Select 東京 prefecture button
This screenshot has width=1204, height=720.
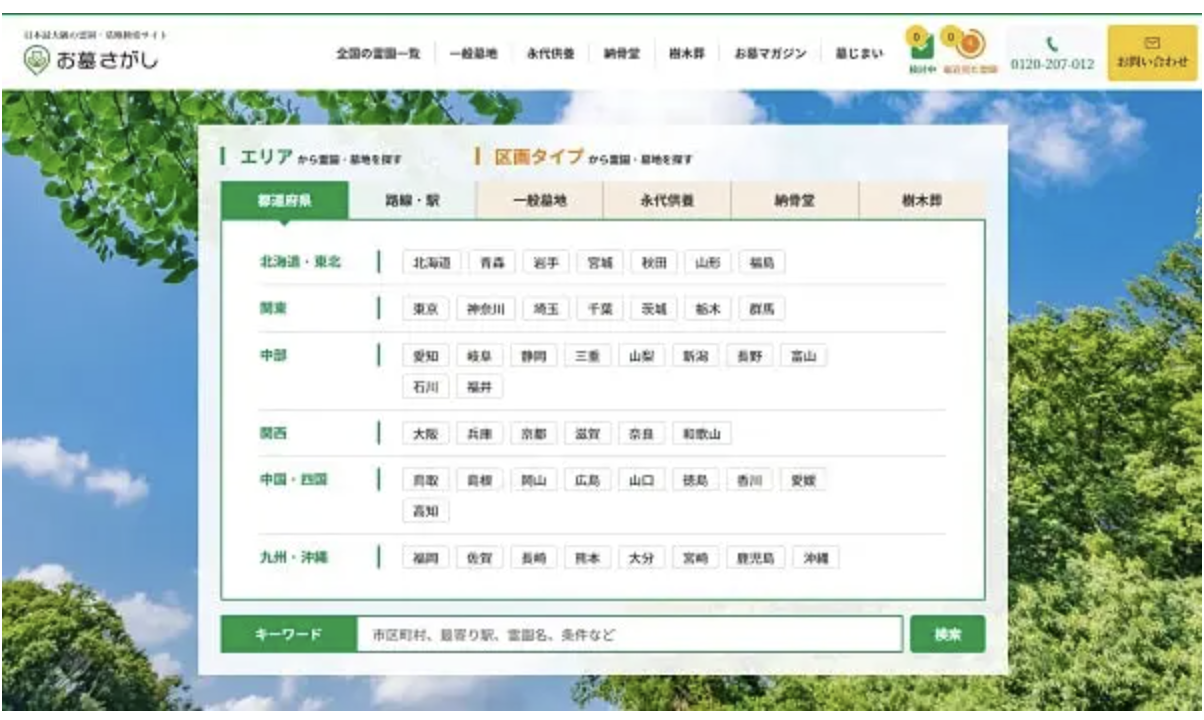click(x=426, y=310)
